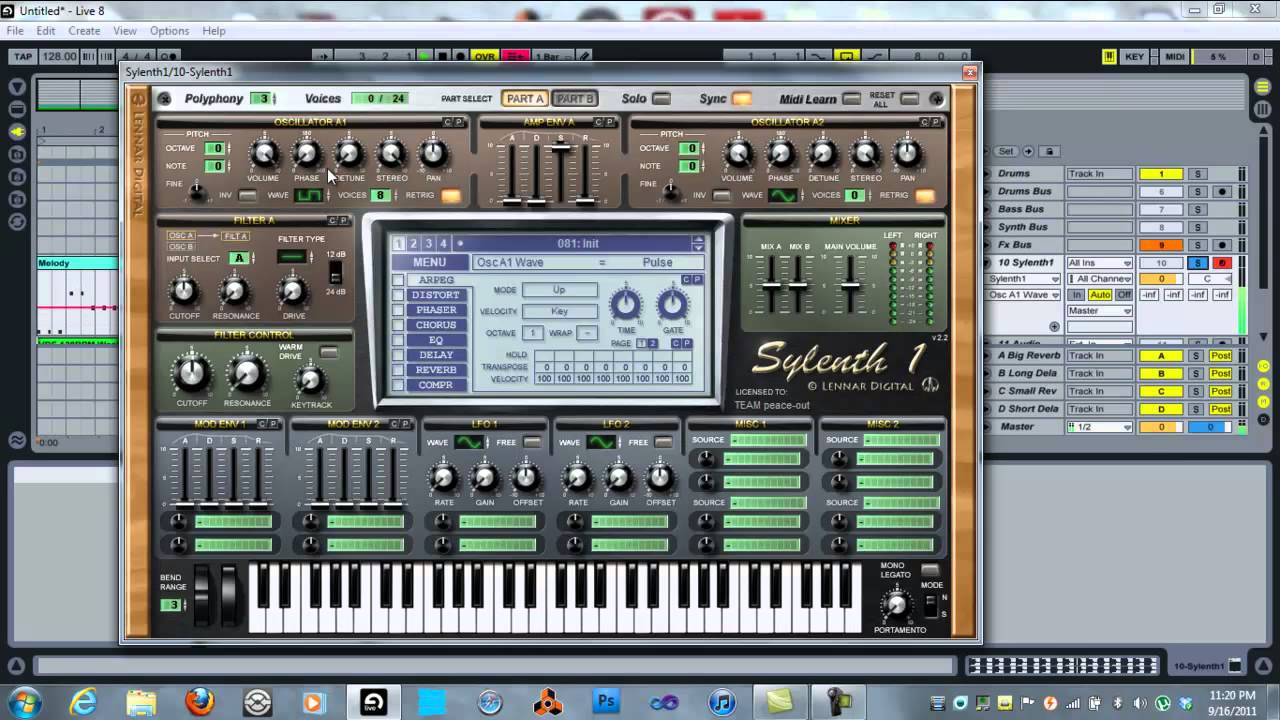1280x720 pixels.
Task: Click the LFO 1 Rate knob
Action: pyautogui.click(x=443, y=478)
